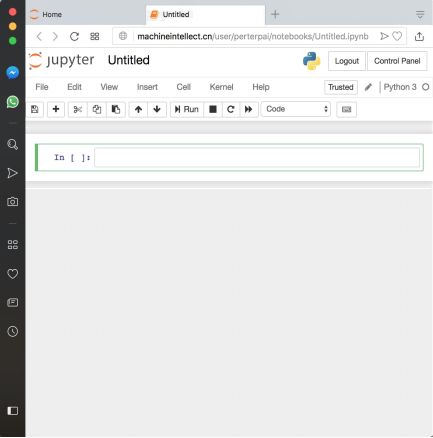433x438 pixels.
Task: Open the Help menu
Action: tap(261, 87)
